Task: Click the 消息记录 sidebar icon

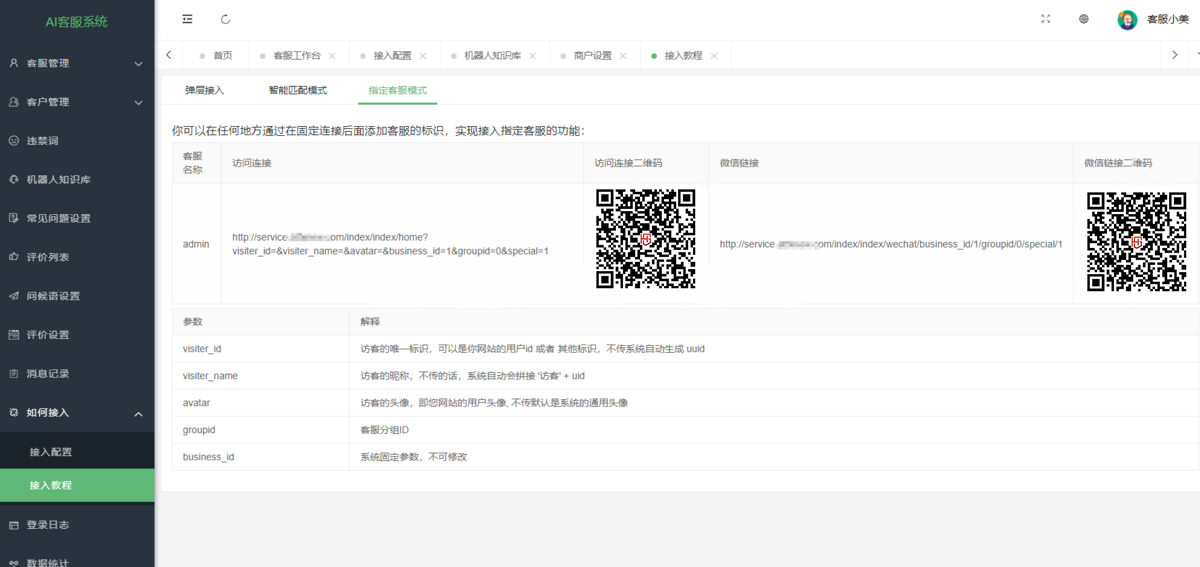Action: click(14, 374)
